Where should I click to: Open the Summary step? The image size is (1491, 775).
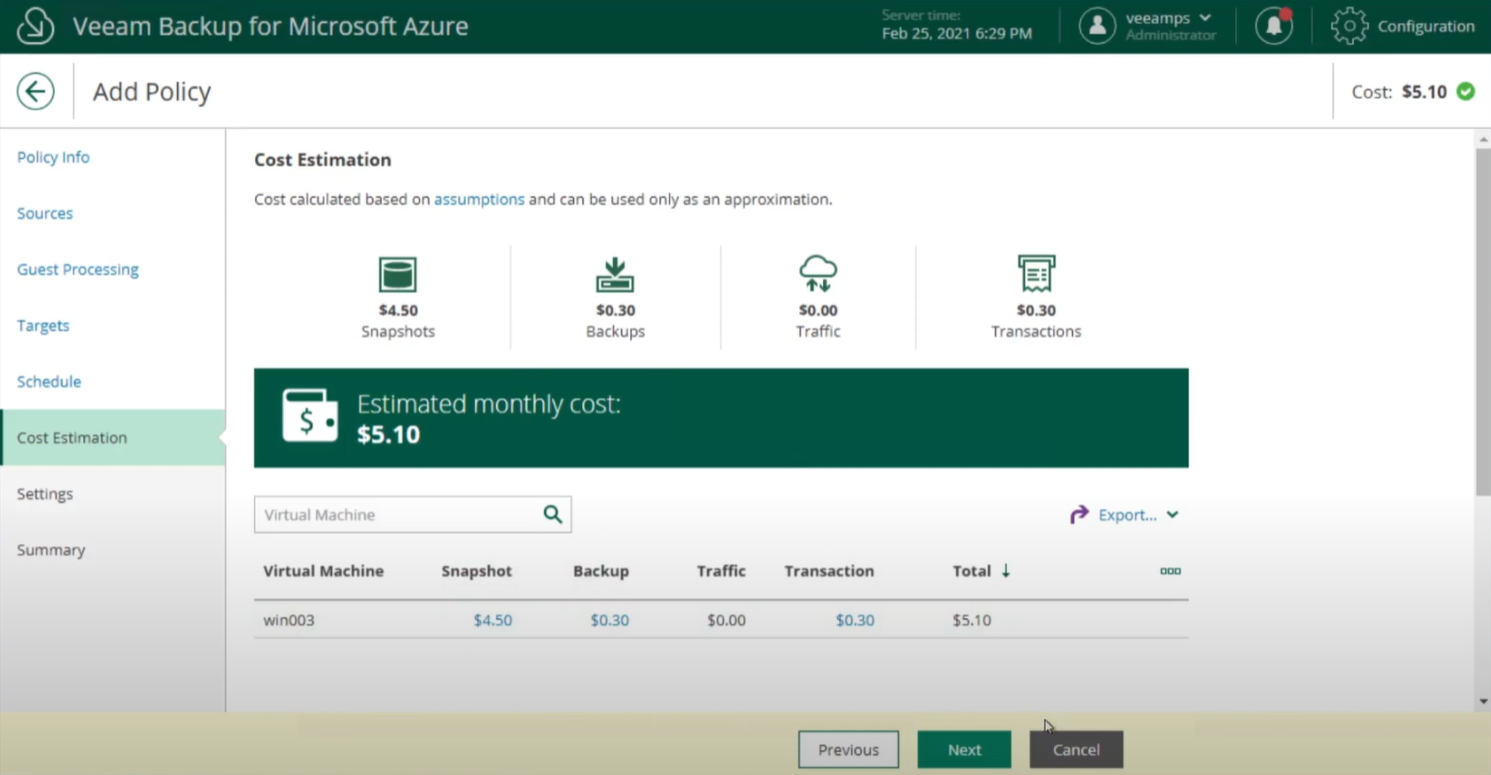pos(51,549)
